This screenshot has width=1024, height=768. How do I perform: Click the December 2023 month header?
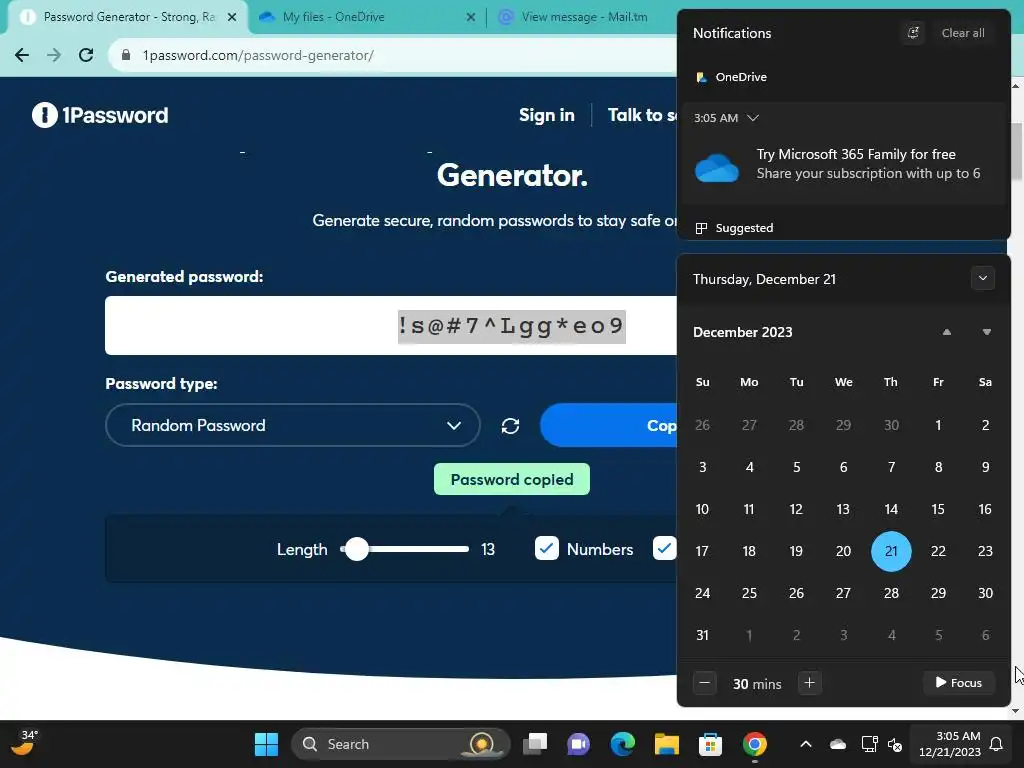pos(743,332)
